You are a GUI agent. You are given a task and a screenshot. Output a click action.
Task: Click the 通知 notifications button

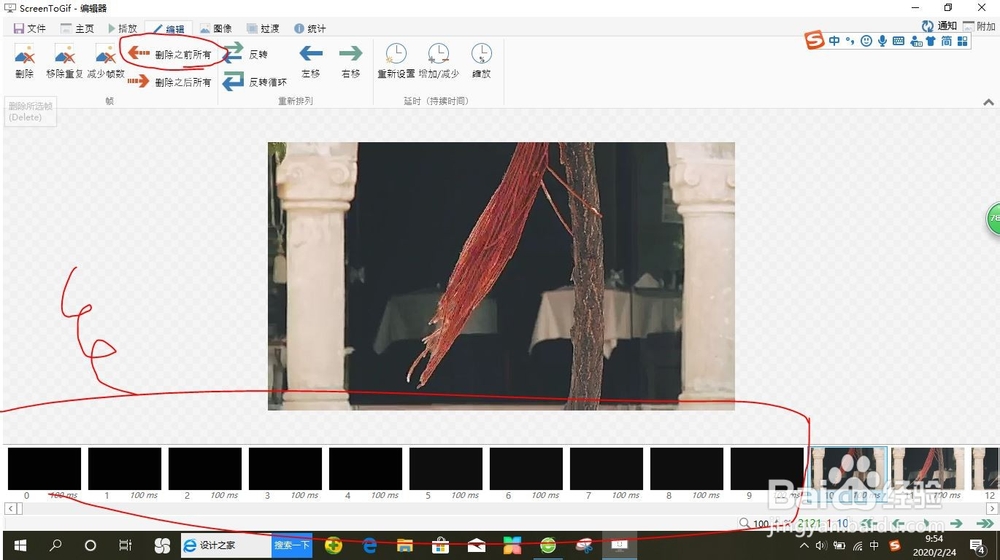[x=939, y=26]
